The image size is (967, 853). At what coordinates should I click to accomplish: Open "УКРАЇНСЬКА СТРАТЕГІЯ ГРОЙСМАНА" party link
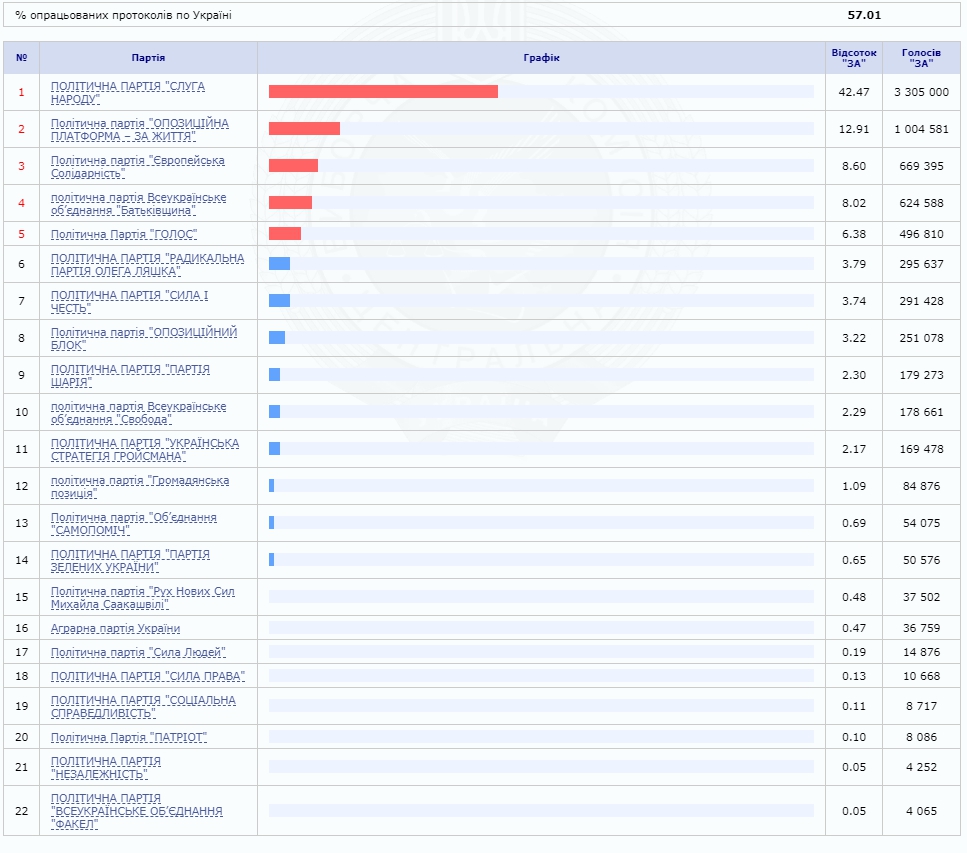(x=144, y=449)
